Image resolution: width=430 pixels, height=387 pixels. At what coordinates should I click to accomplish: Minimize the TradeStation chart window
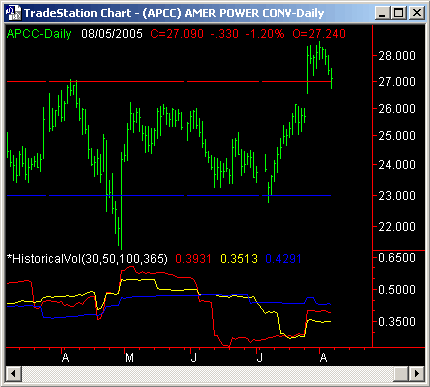[x=382, y=13]
